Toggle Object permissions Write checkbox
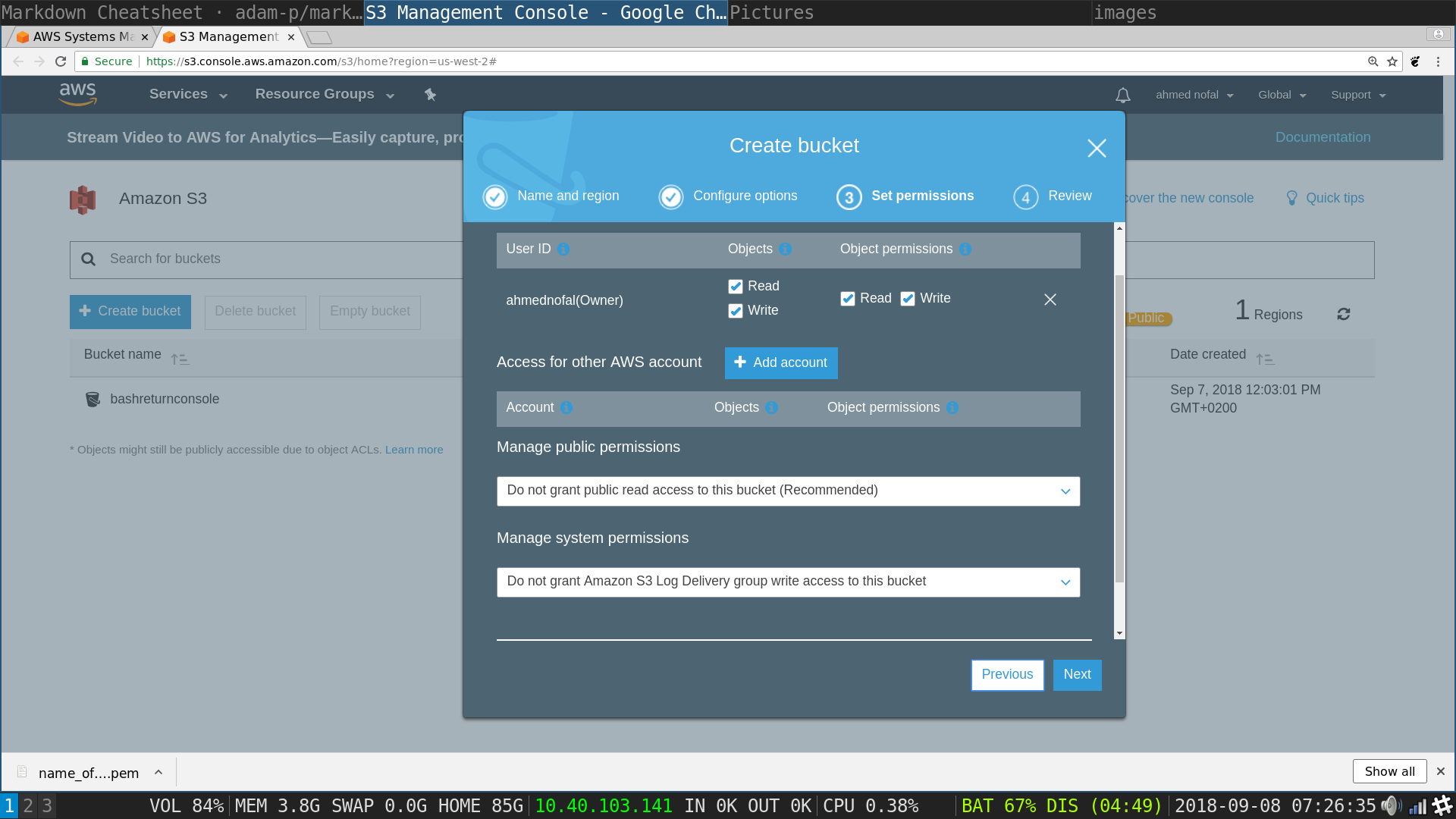1456x819 pixels. point(907,299)
